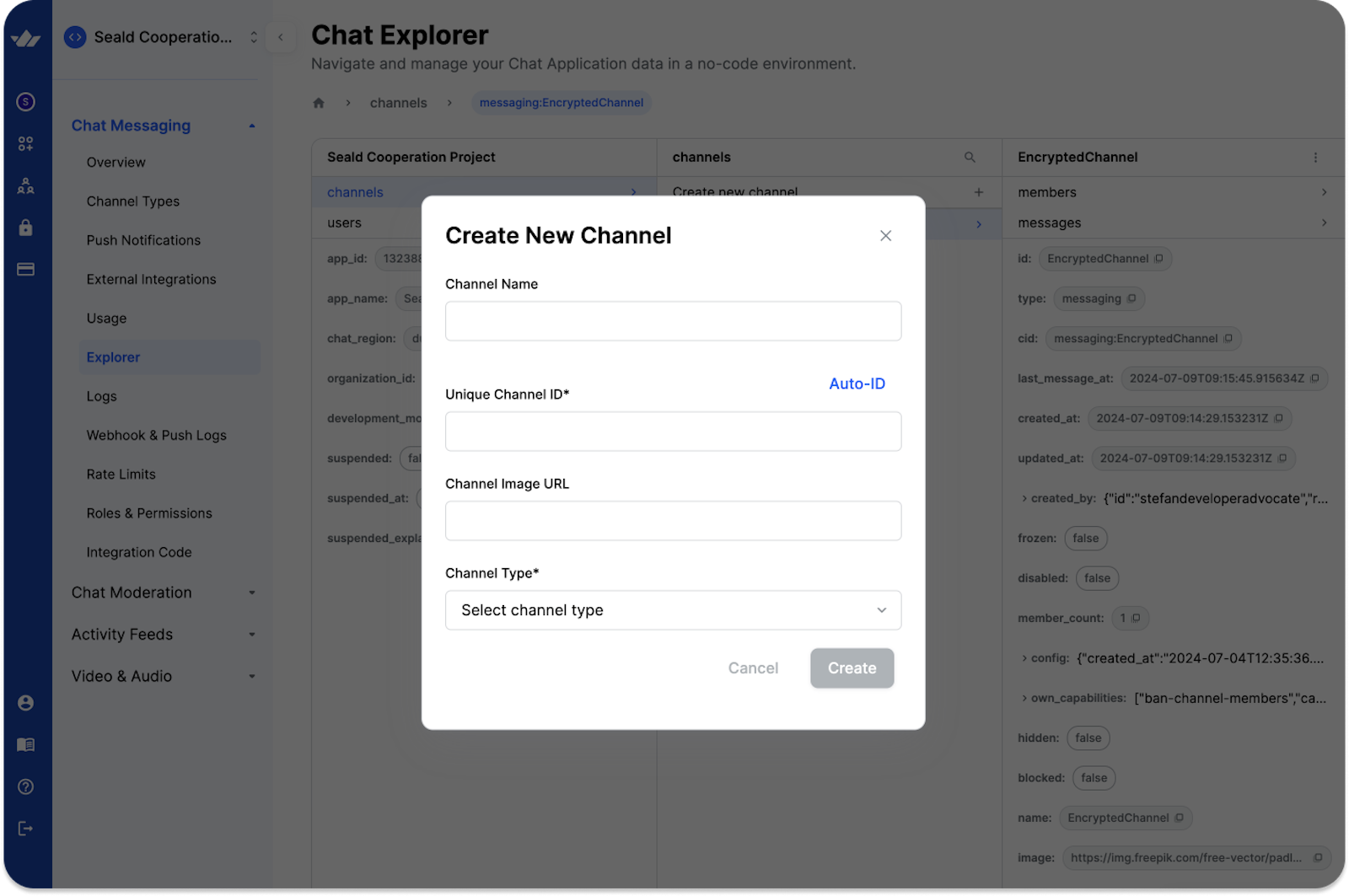Click the Create button in the dialog
Image resolution: width=1349 pixels, height=896 pixels.
point(852,668)
